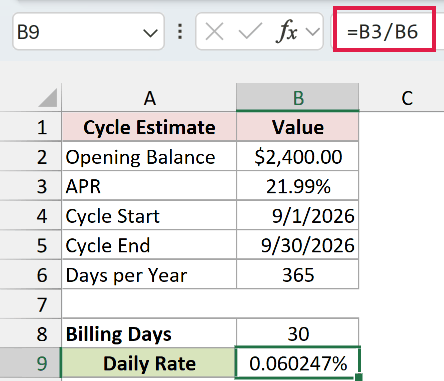Select row 1 header
Image resolution: width=444 pixels, height=381 pixels.
tap(31, 127)
